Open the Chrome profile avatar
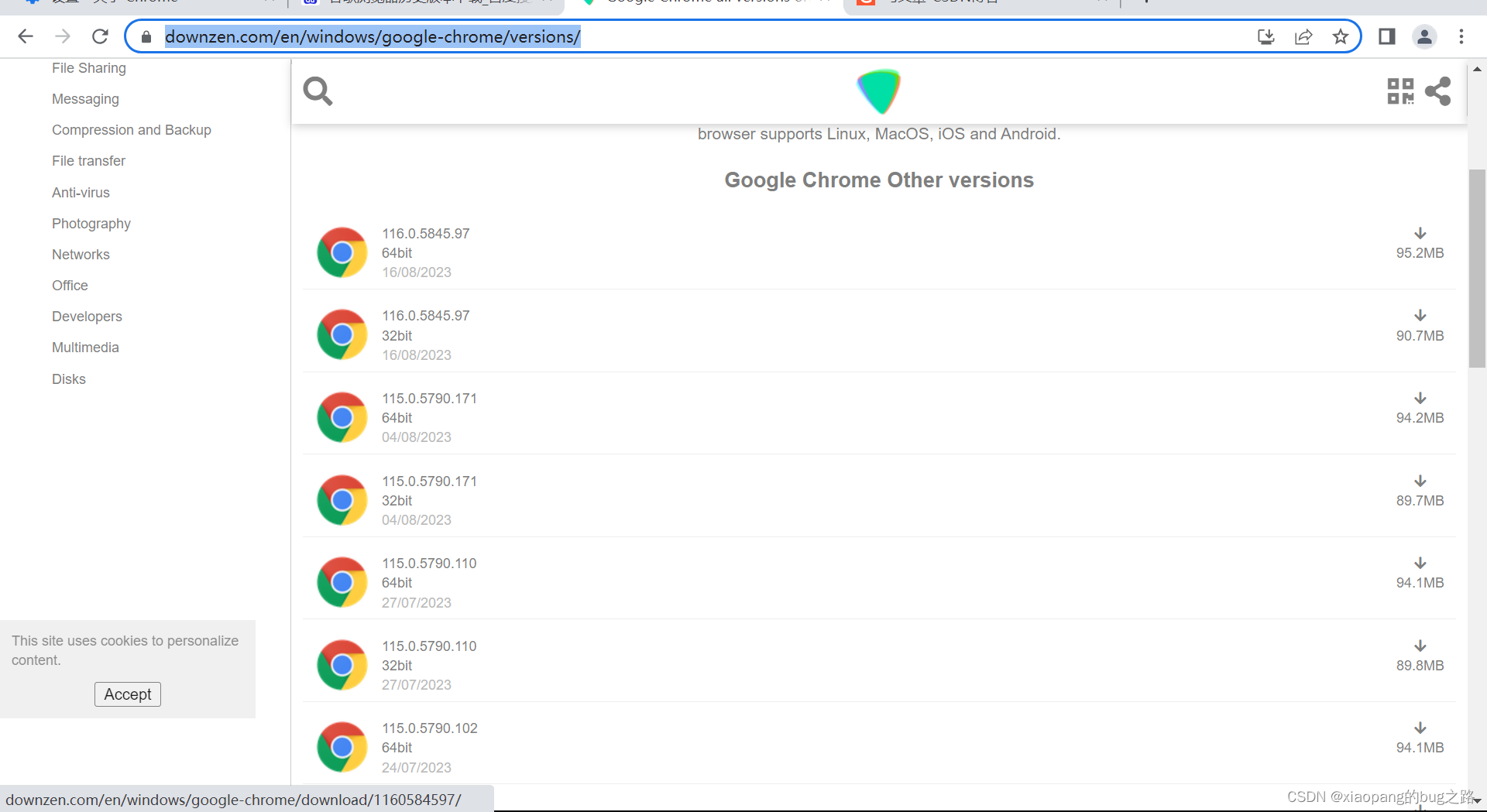 click(x=1424, y=36)
